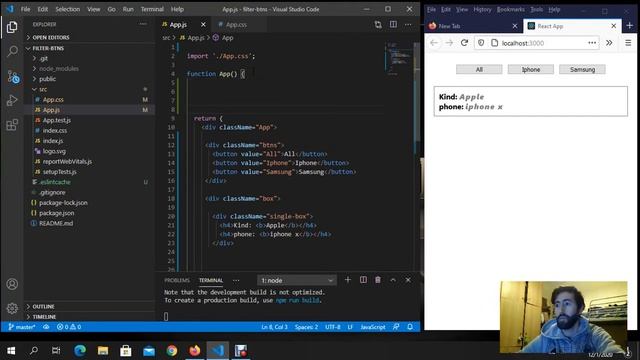Open Firefox hamburger menu
Viewport: 640px width, 360px height.
pyautogui.click(x=628, y=43)
